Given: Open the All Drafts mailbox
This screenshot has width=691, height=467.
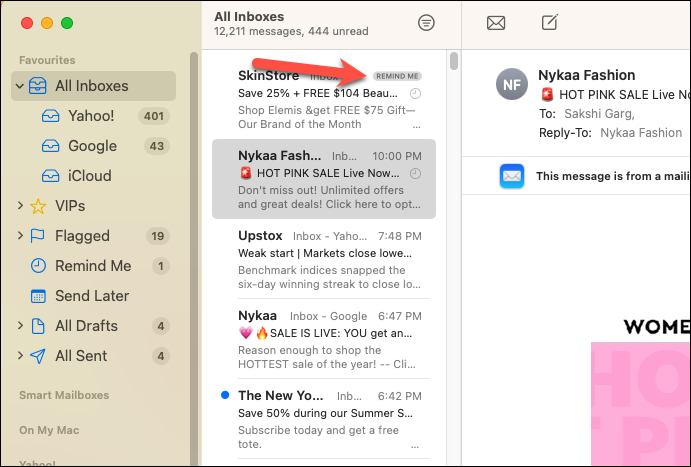Looking at the screenshot, I should (x=93, y=326).
